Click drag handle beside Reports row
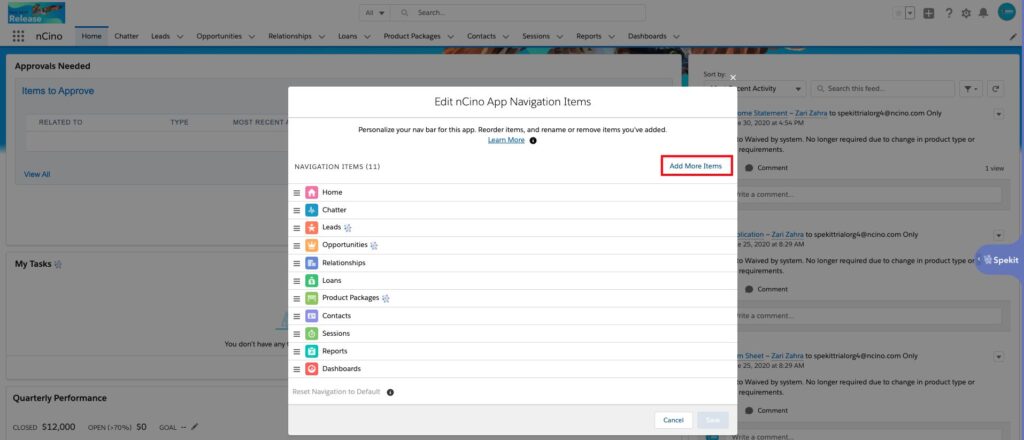This screenshot has width=1024, height=440. click(296, 351)
